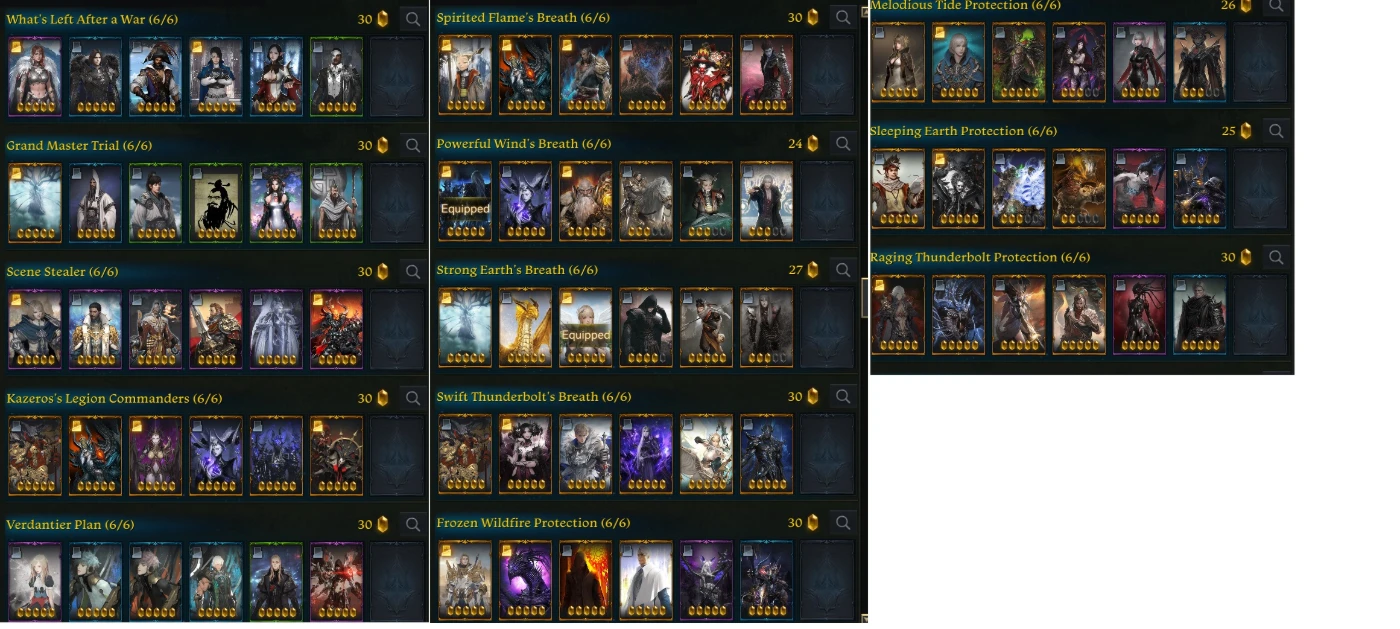This screenshot has width=1400, height=629.
Task: Click magnifier icon beside Grand Master Trial
Action: click(413, 145)
